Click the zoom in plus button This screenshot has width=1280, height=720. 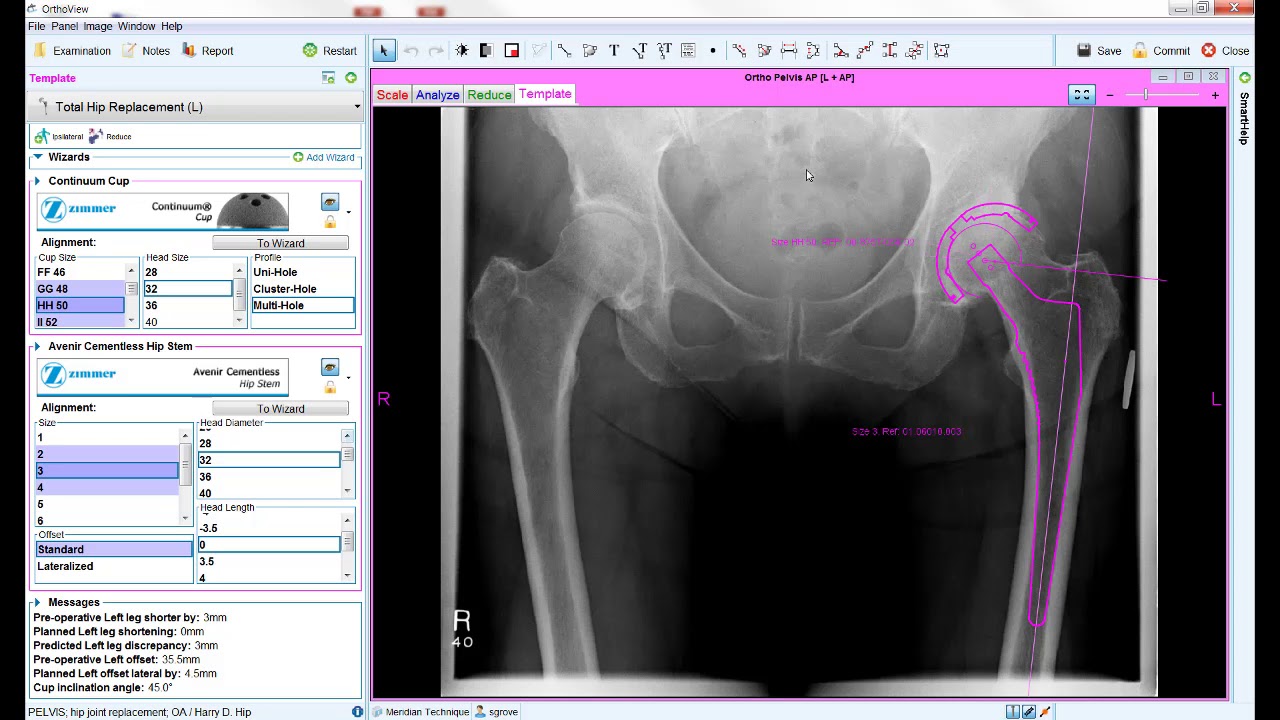click(x=1215, y=95)
